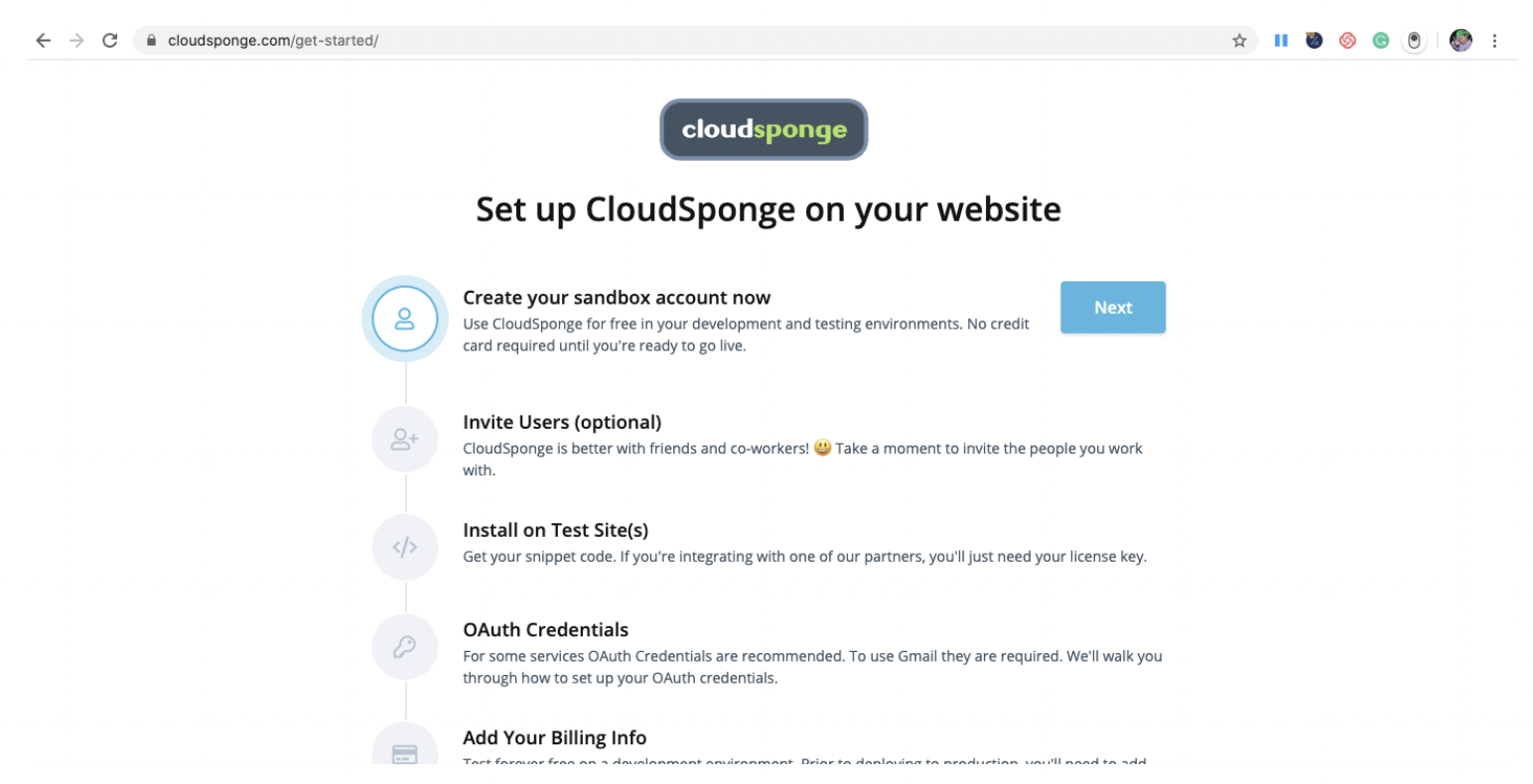Click the CloudSponge logo

pos(764,130)
